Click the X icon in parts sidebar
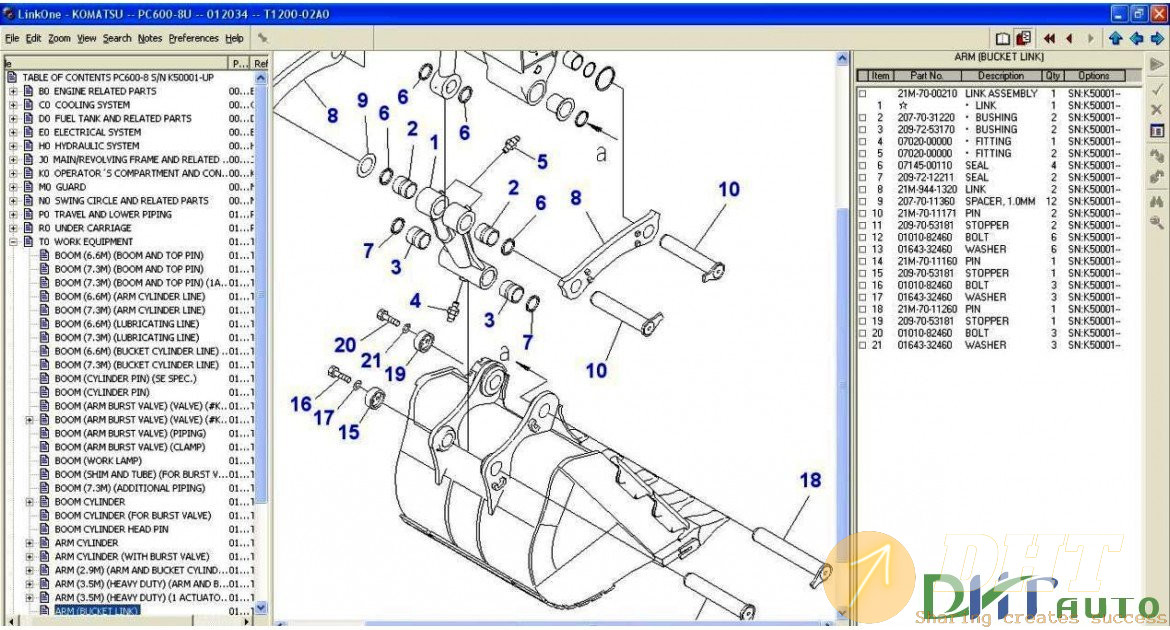The height and width of the screenshot is (630, 1170). [x=1157, y=110]
